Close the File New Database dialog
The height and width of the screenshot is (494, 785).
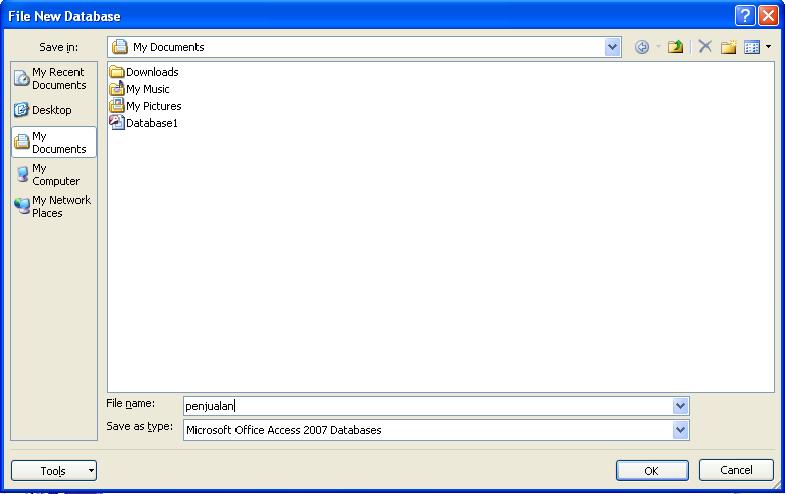768,16
